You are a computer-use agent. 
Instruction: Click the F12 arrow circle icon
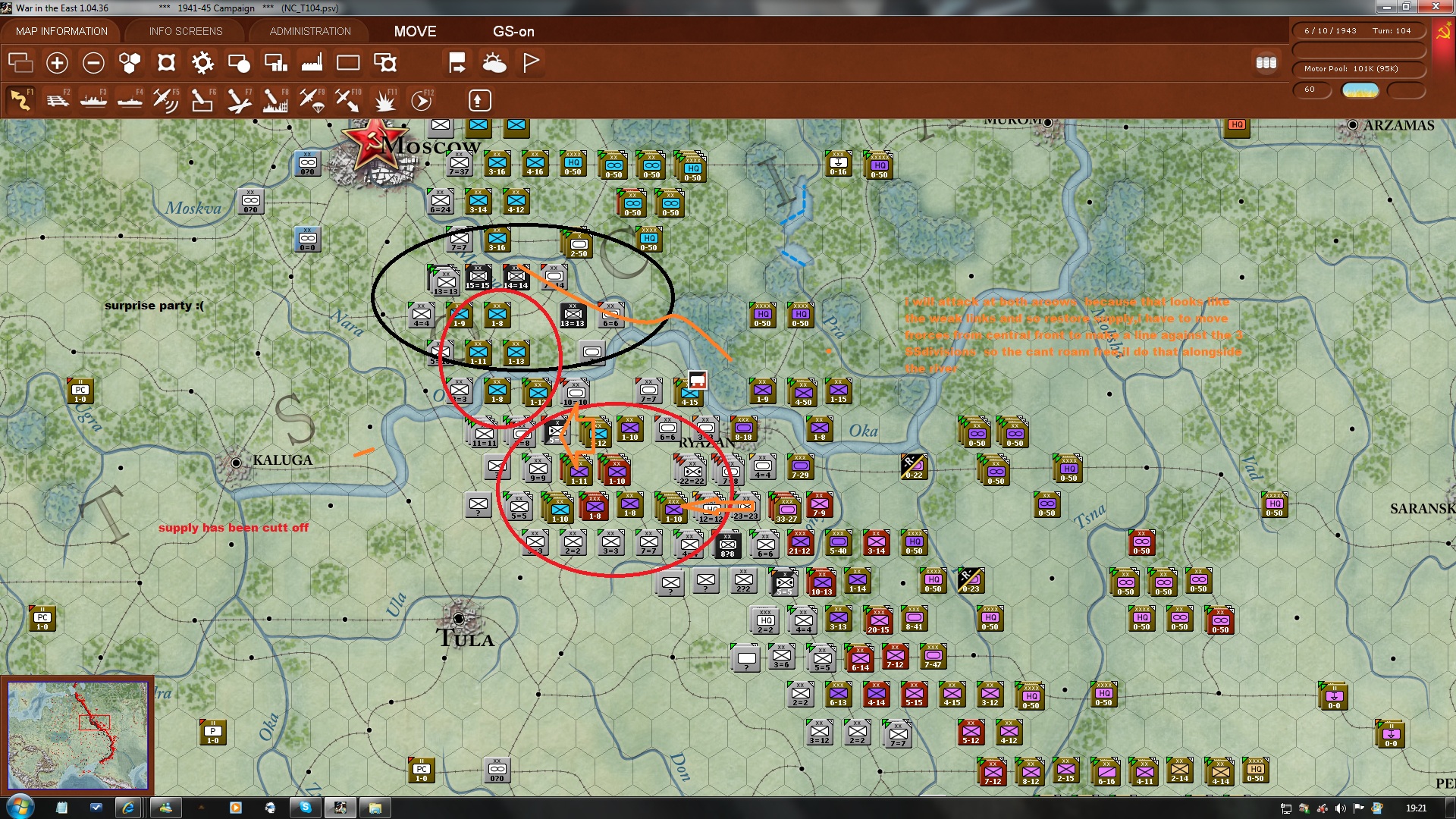coord(422,99)
